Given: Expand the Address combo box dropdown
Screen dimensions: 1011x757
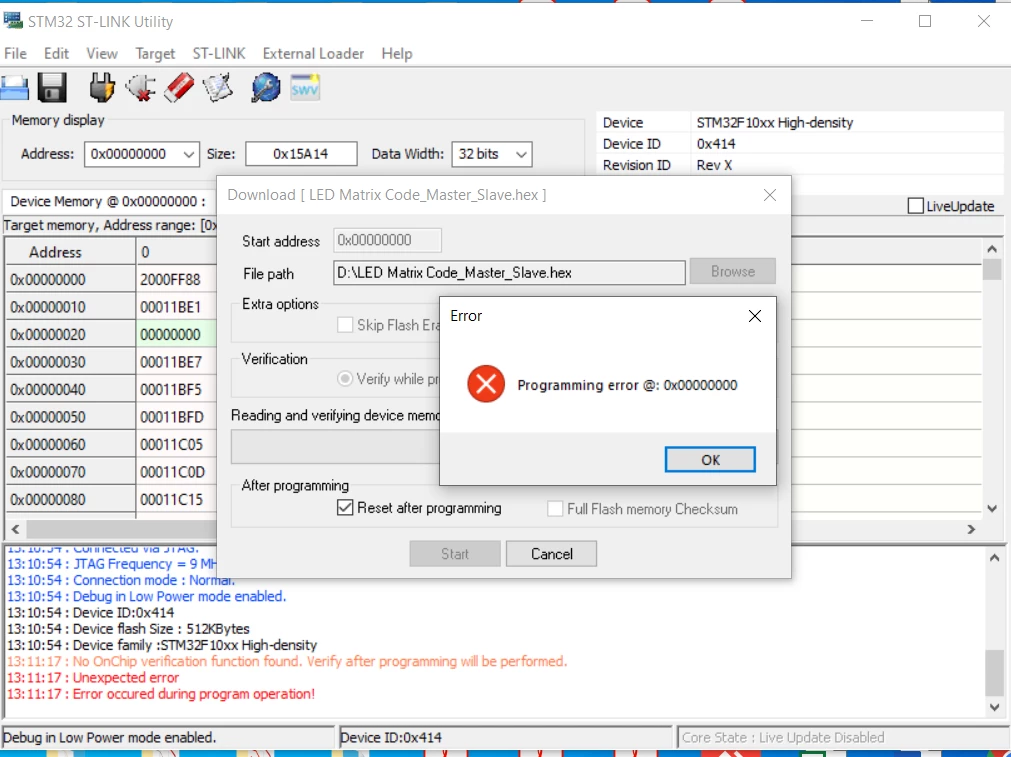Looking at the screenshot, I should (188, 154).
